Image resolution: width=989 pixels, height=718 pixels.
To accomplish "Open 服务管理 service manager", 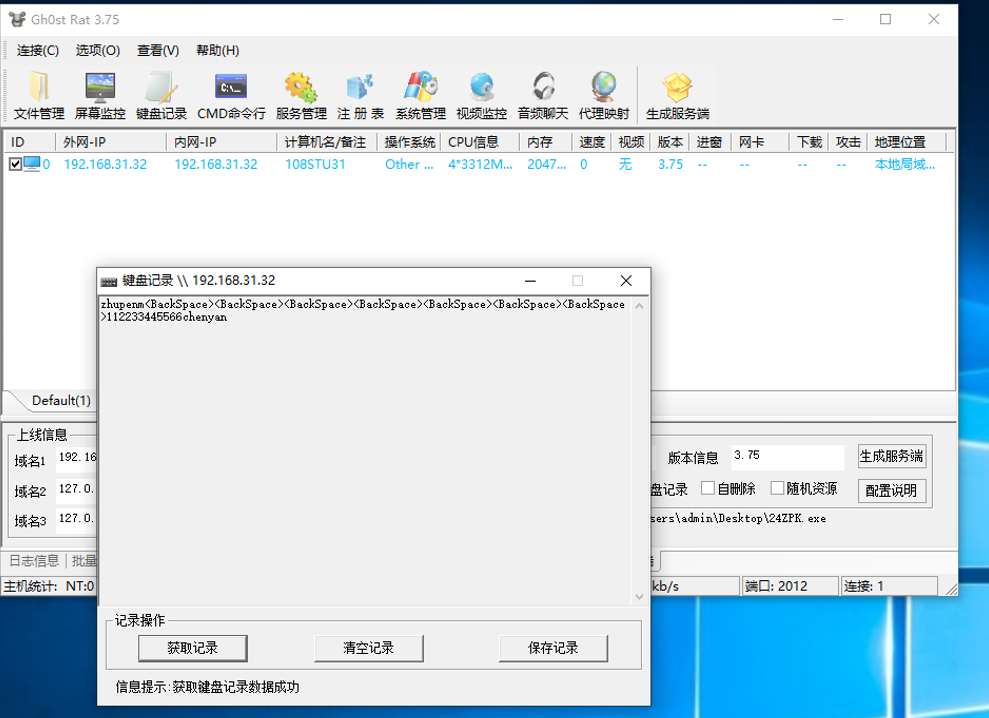I will tap(301, 95).
